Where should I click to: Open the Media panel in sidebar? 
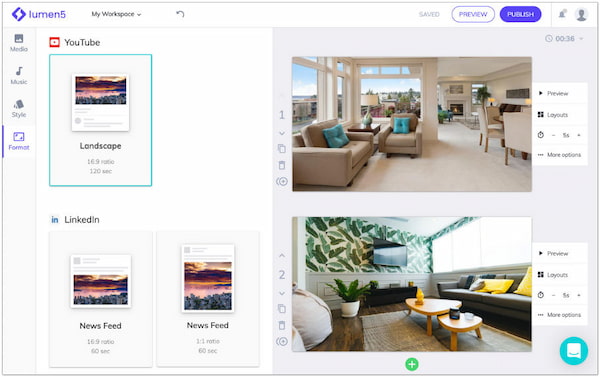click(x=19, y=43)
